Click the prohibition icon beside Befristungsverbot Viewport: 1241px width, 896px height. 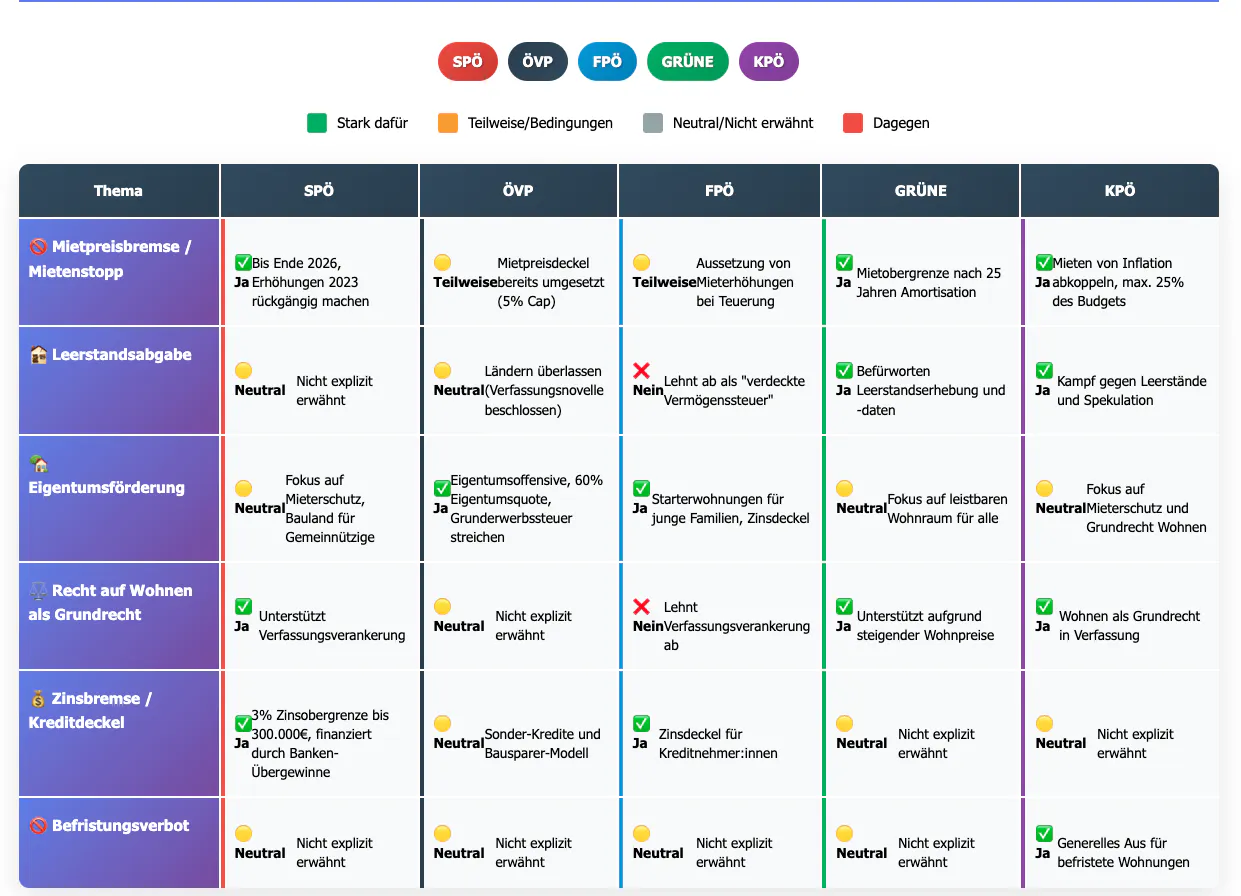coord(38,826)
